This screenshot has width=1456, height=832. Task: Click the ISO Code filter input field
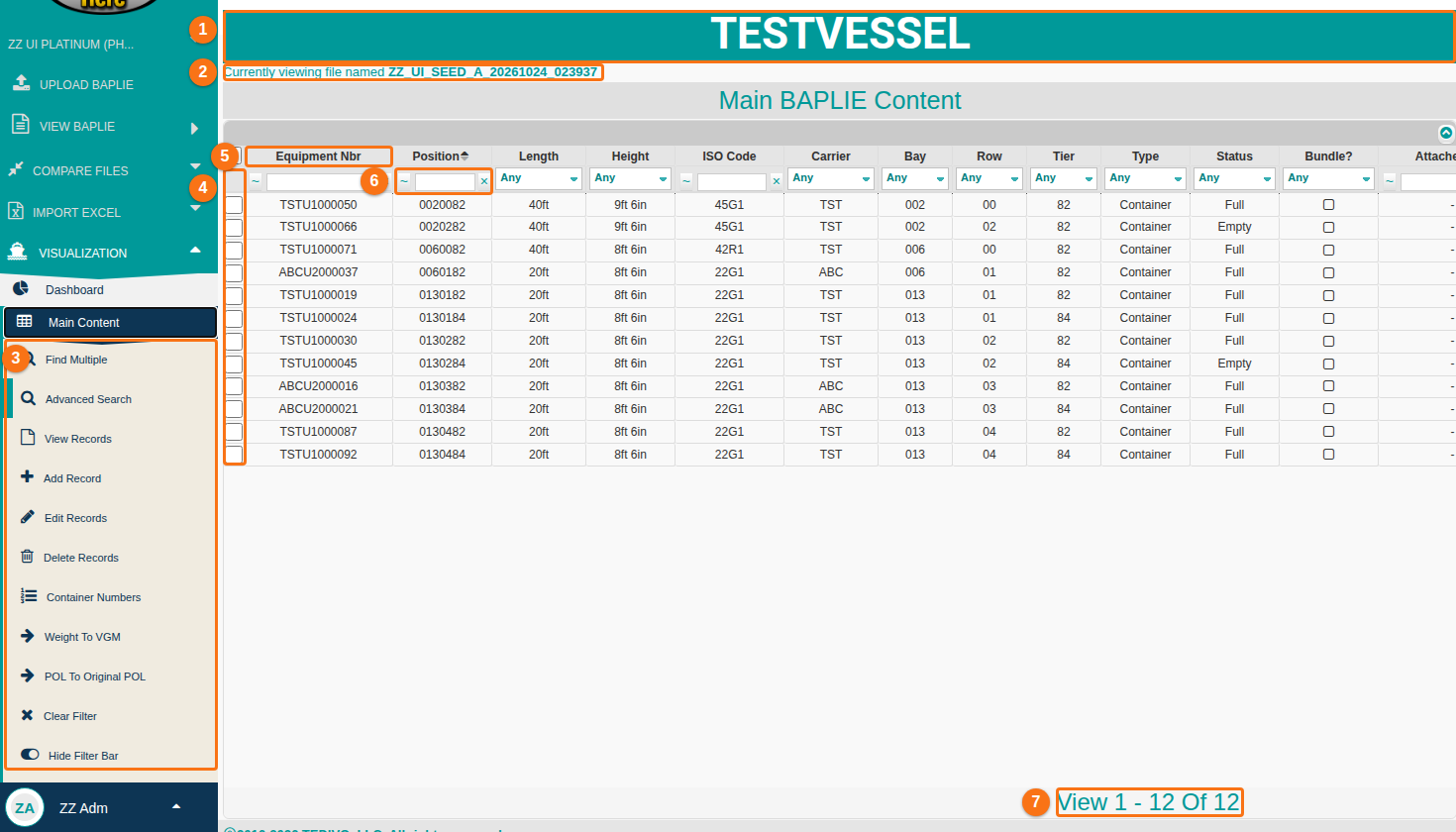pos(732,182)
